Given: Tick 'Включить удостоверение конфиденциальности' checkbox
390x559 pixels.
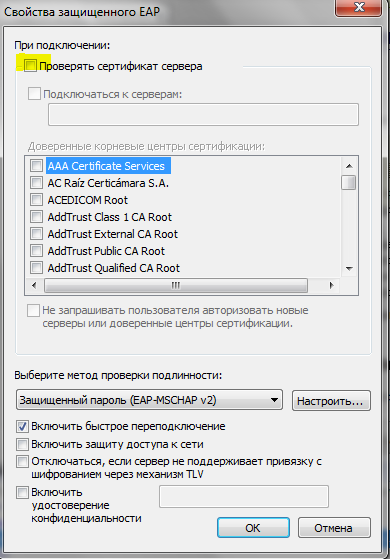Looking at the screenshot, I should [x=22, y=492].
